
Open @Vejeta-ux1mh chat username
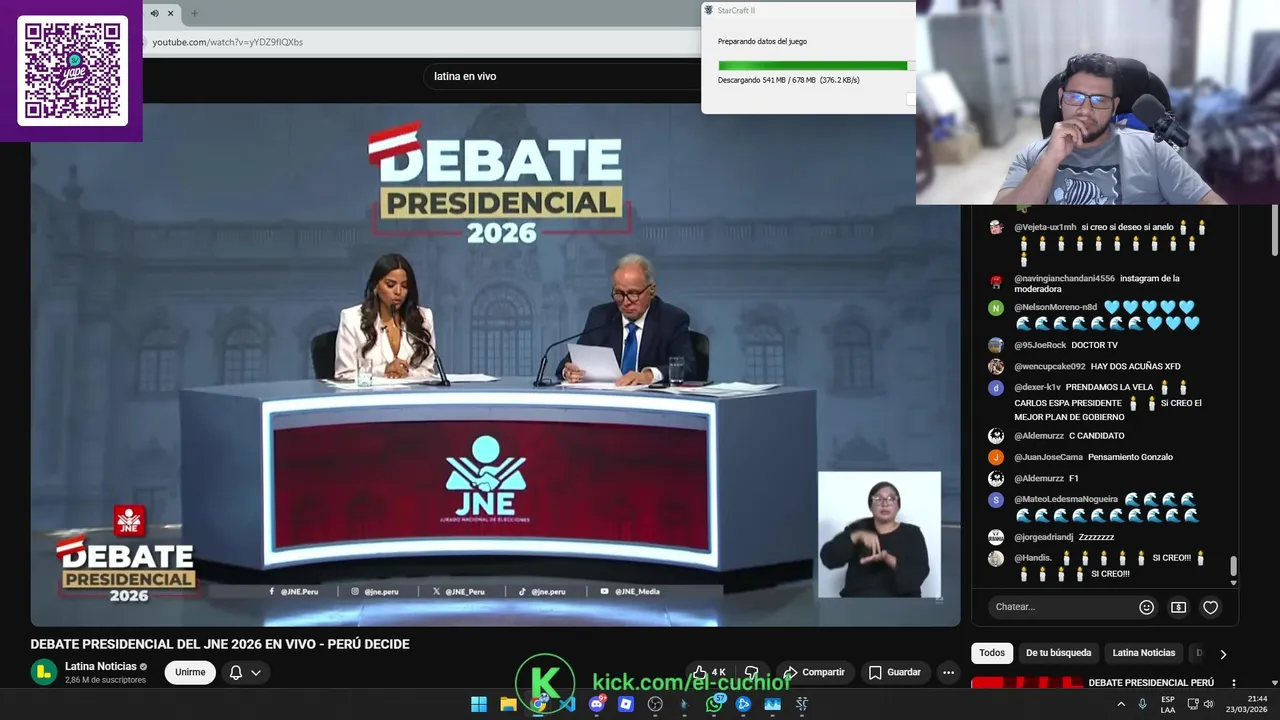(1045, 227)
